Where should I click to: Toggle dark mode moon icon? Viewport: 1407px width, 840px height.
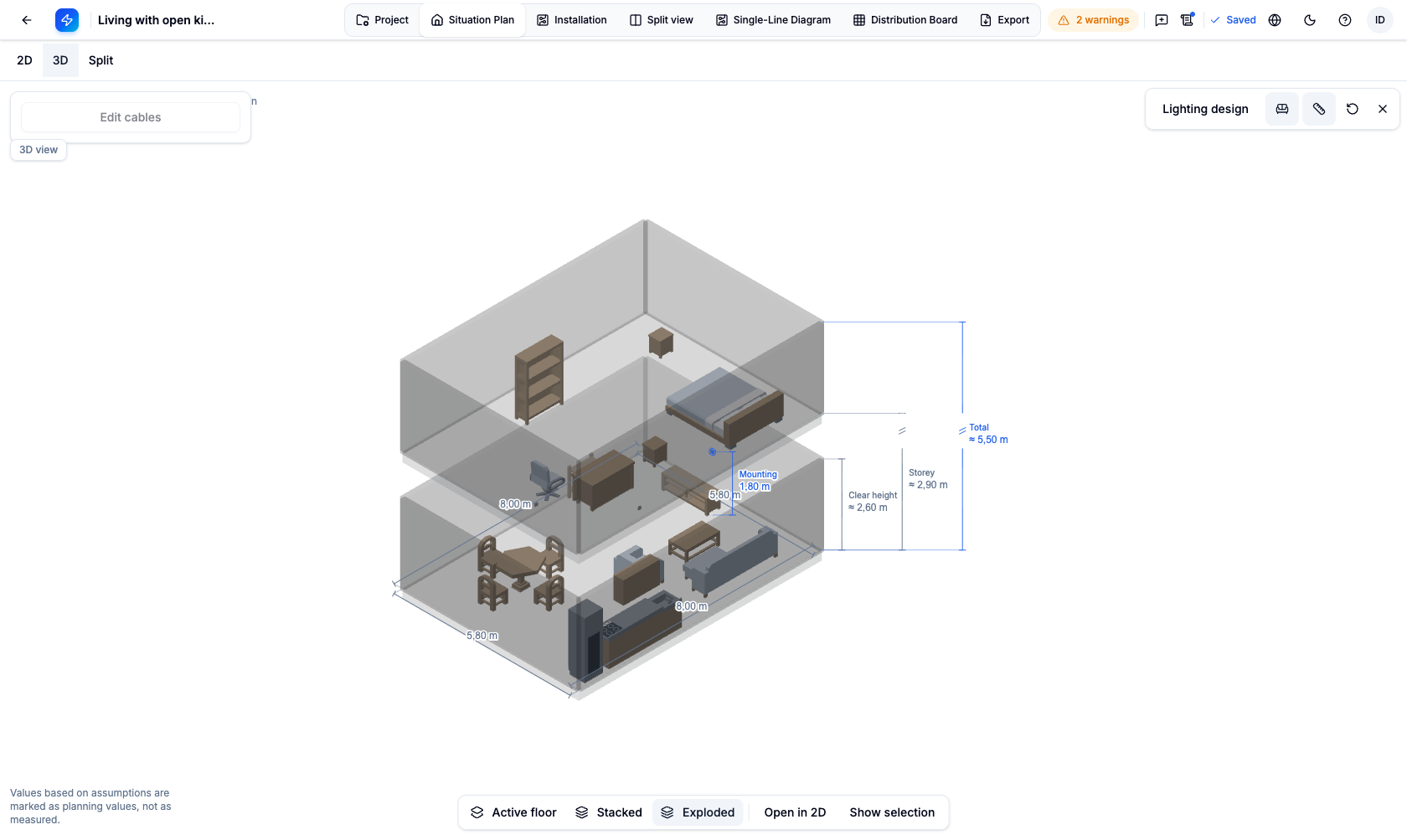(x=1310, y=20)
